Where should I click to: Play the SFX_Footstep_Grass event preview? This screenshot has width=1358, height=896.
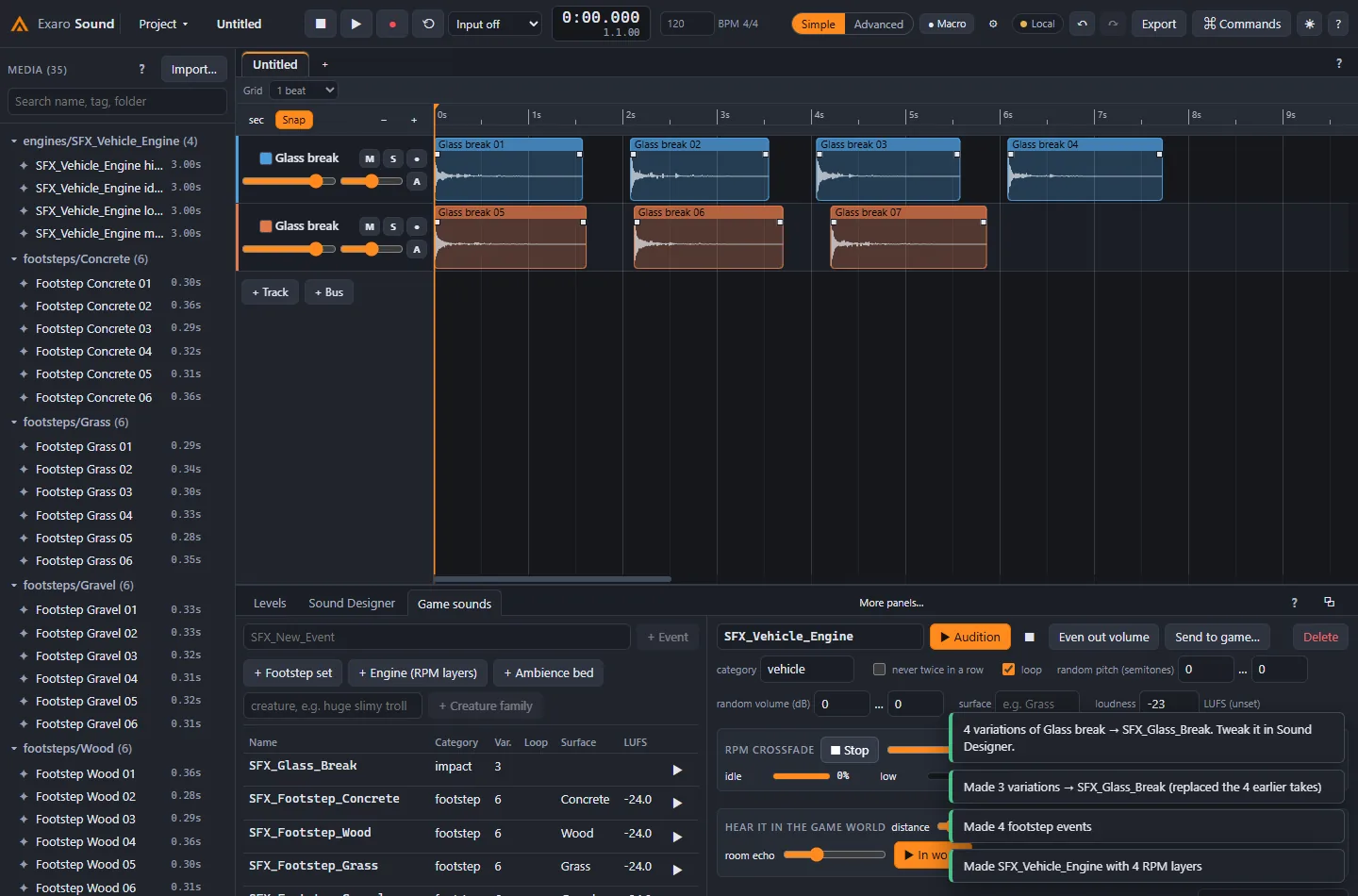click(677, 870)
